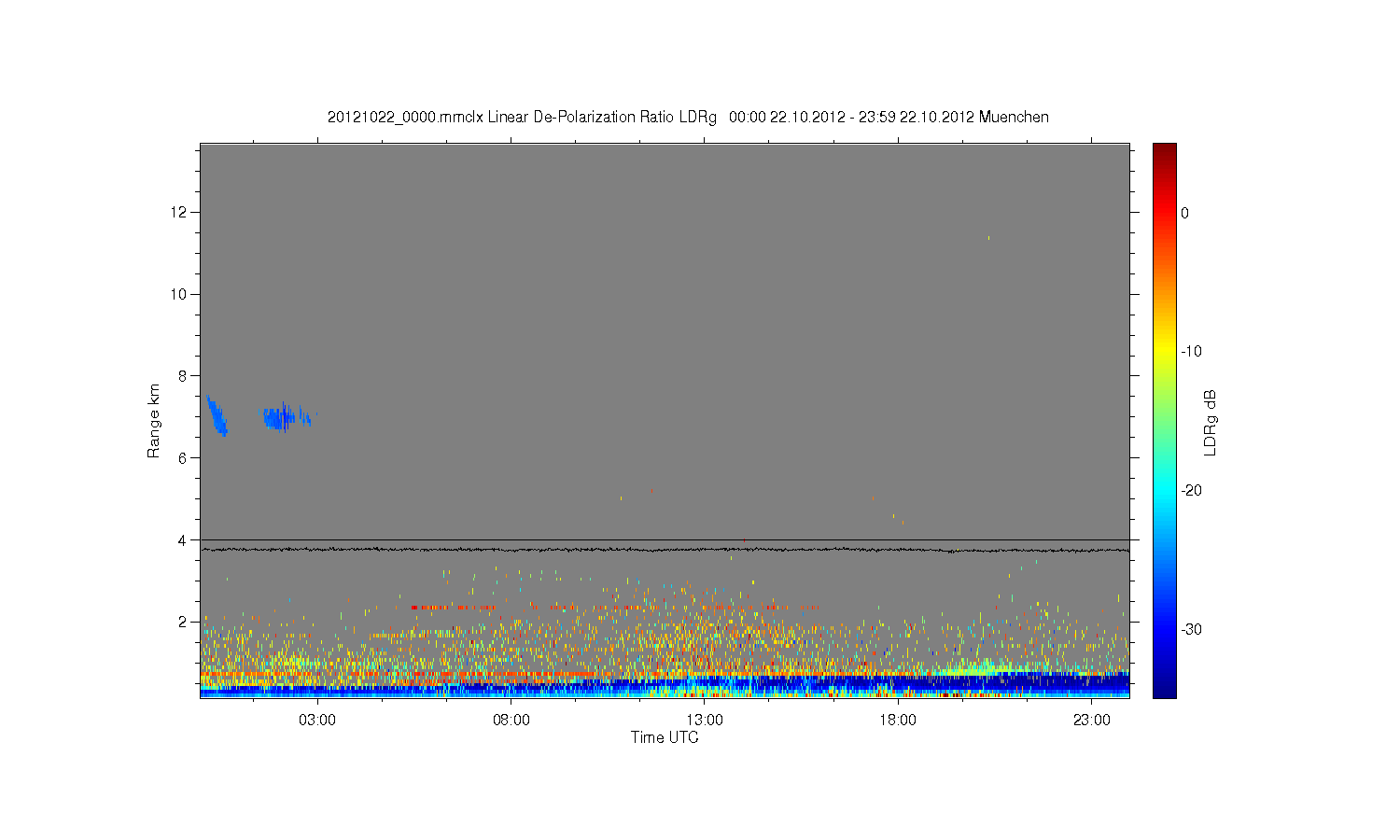The width and height of the screenshot is (1400, 840).
Task: Click the 18:00 time tick label
Action: tap(898, 721)
